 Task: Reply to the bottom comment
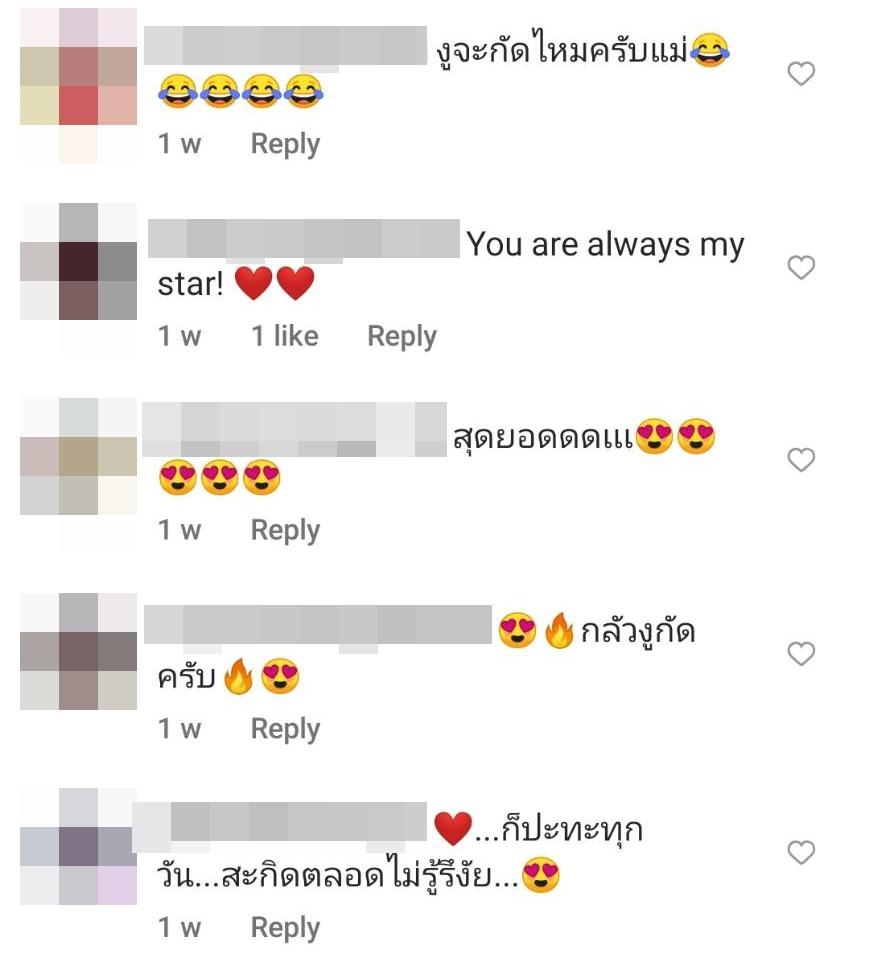pyautogui.click(x=285, y=929)
